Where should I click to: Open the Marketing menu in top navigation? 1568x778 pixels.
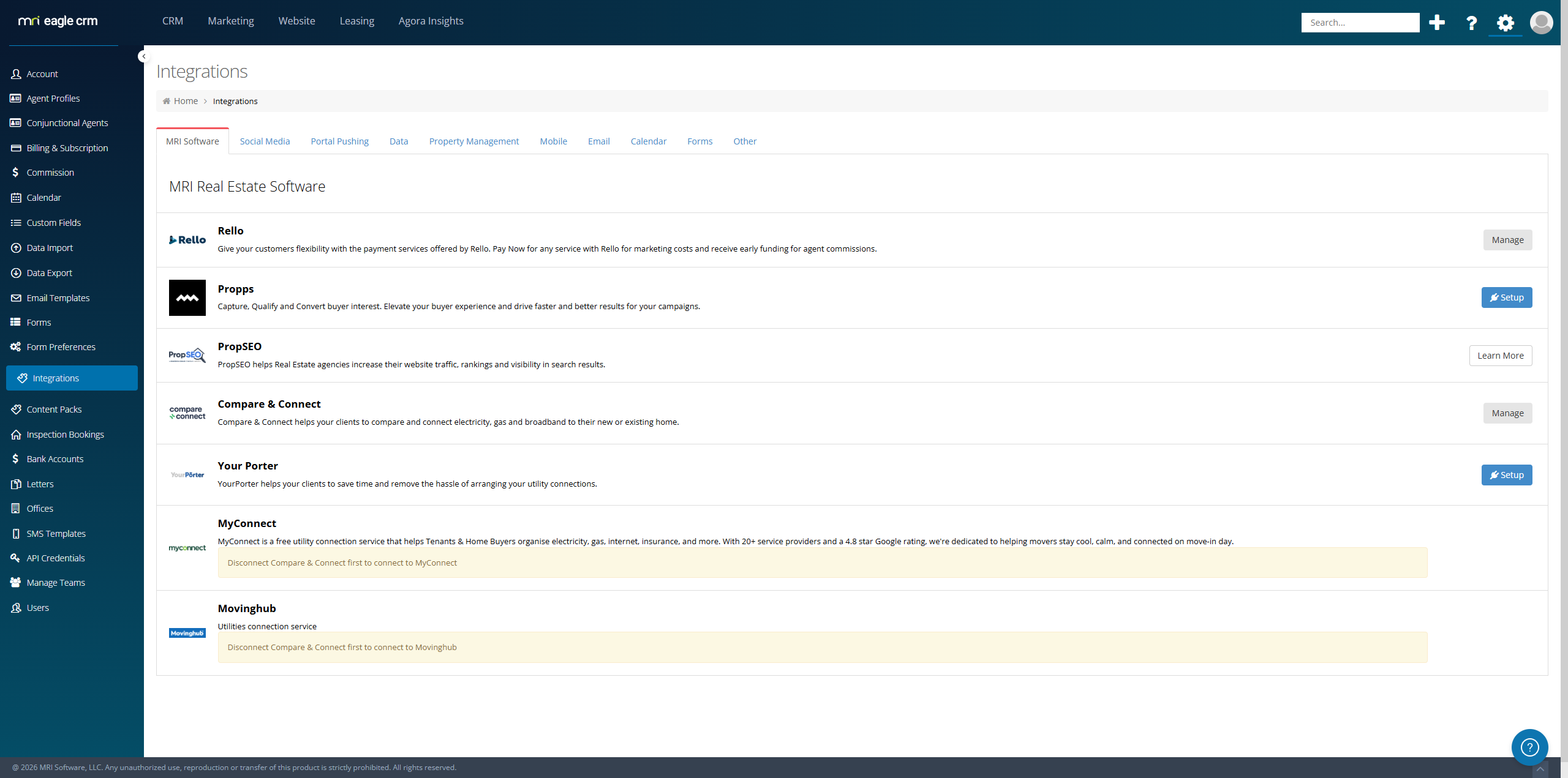(x=230, y=21)
